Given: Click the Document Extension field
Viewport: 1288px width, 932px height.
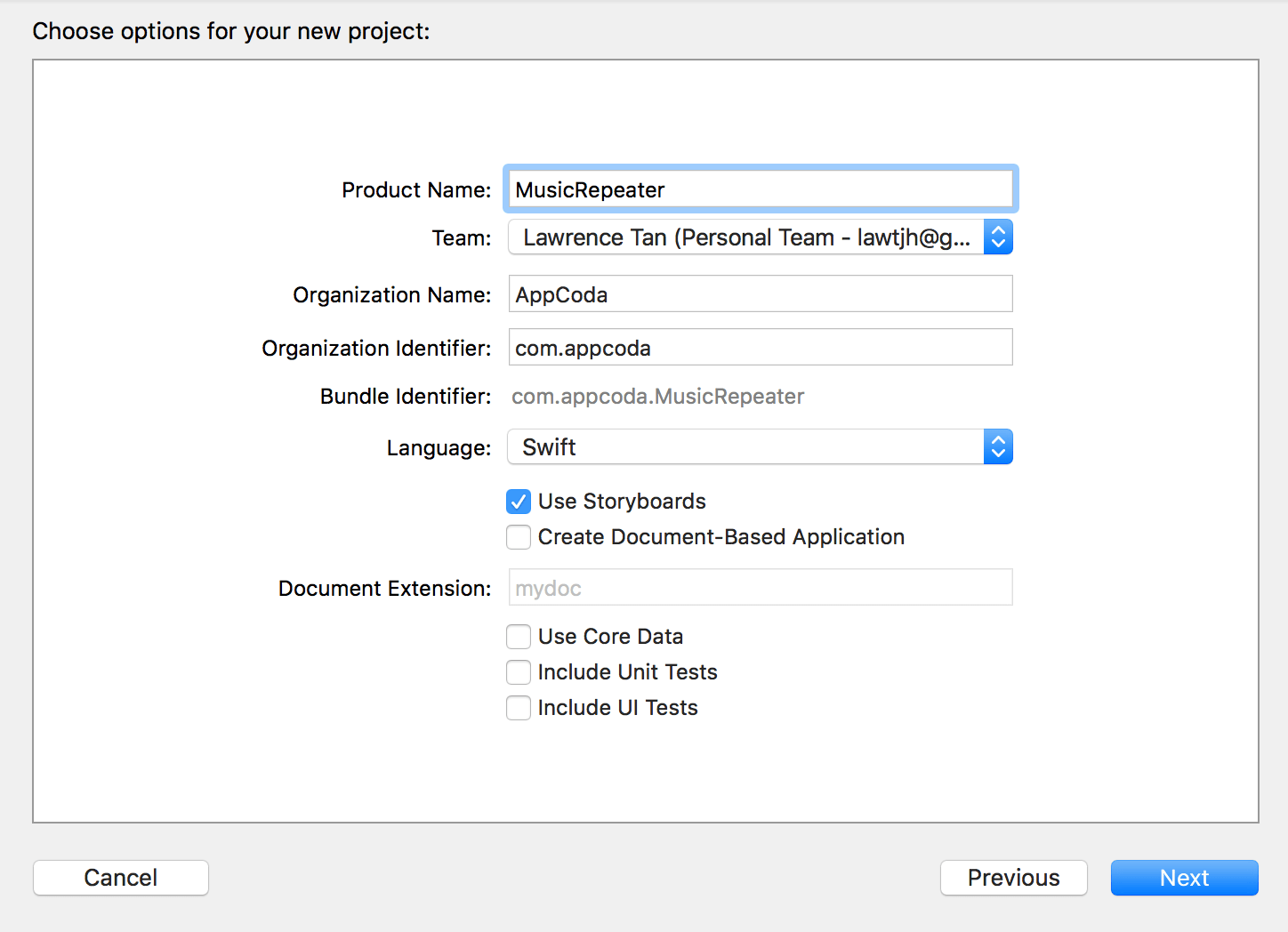Looking at the screenshot, I should (760, 588).
